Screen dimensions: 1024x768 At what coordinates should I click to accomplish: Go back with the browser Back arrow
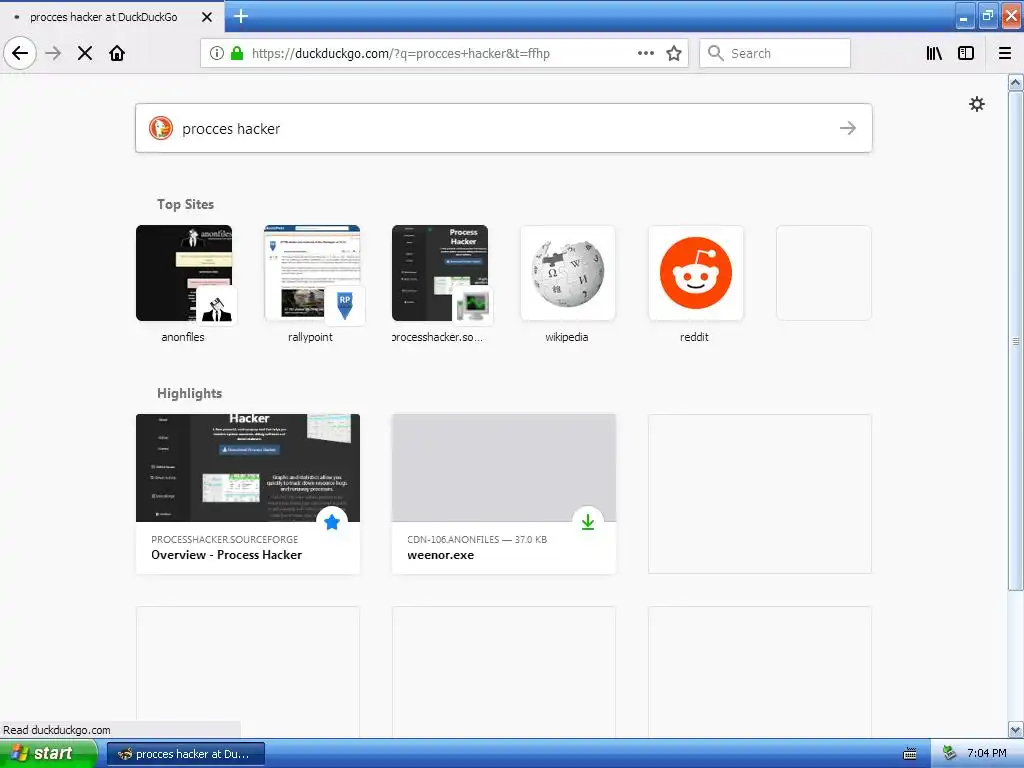click(20, 53)
